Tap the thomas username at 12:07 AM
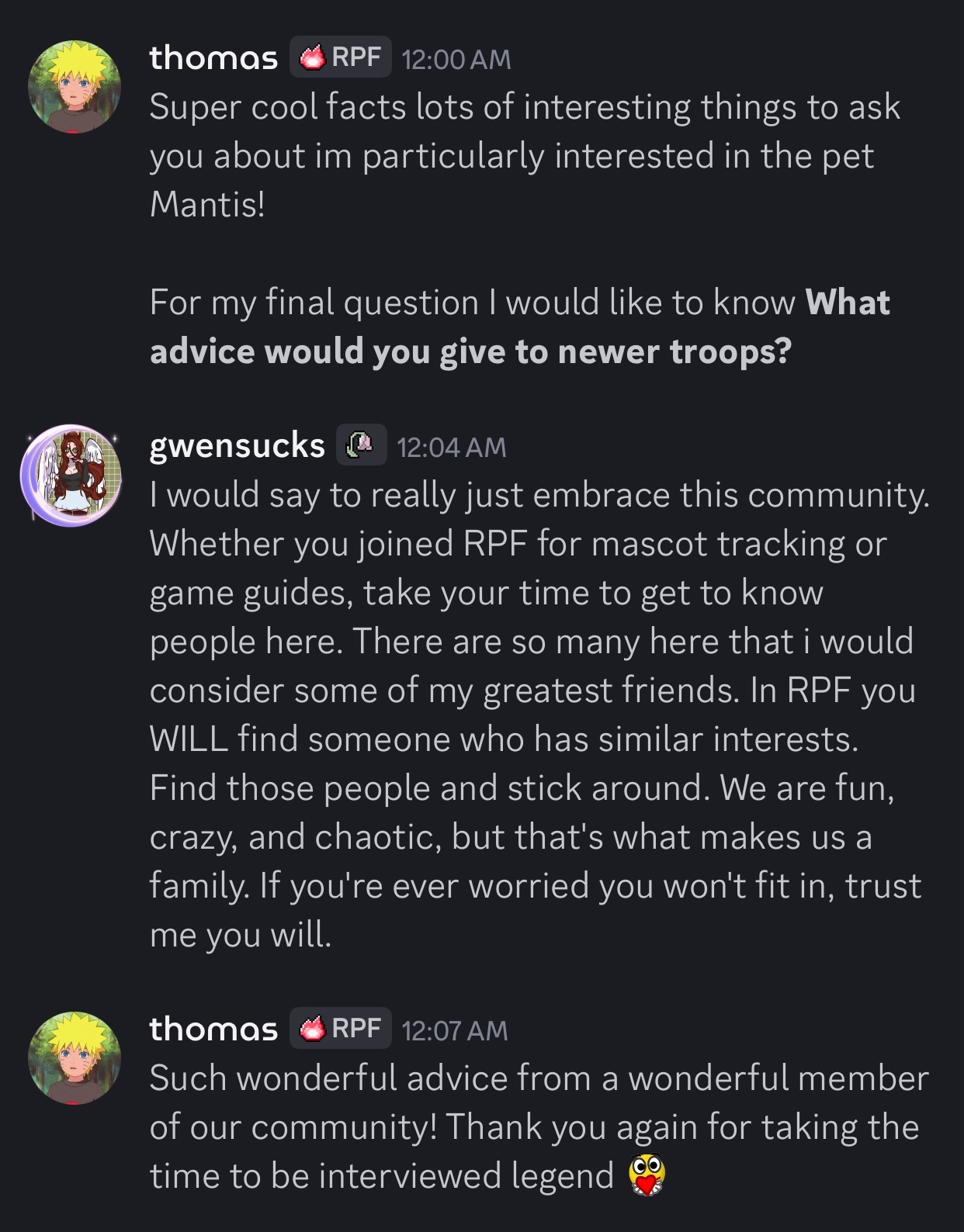This screenshot has width=964, height=1232. 213,1030
